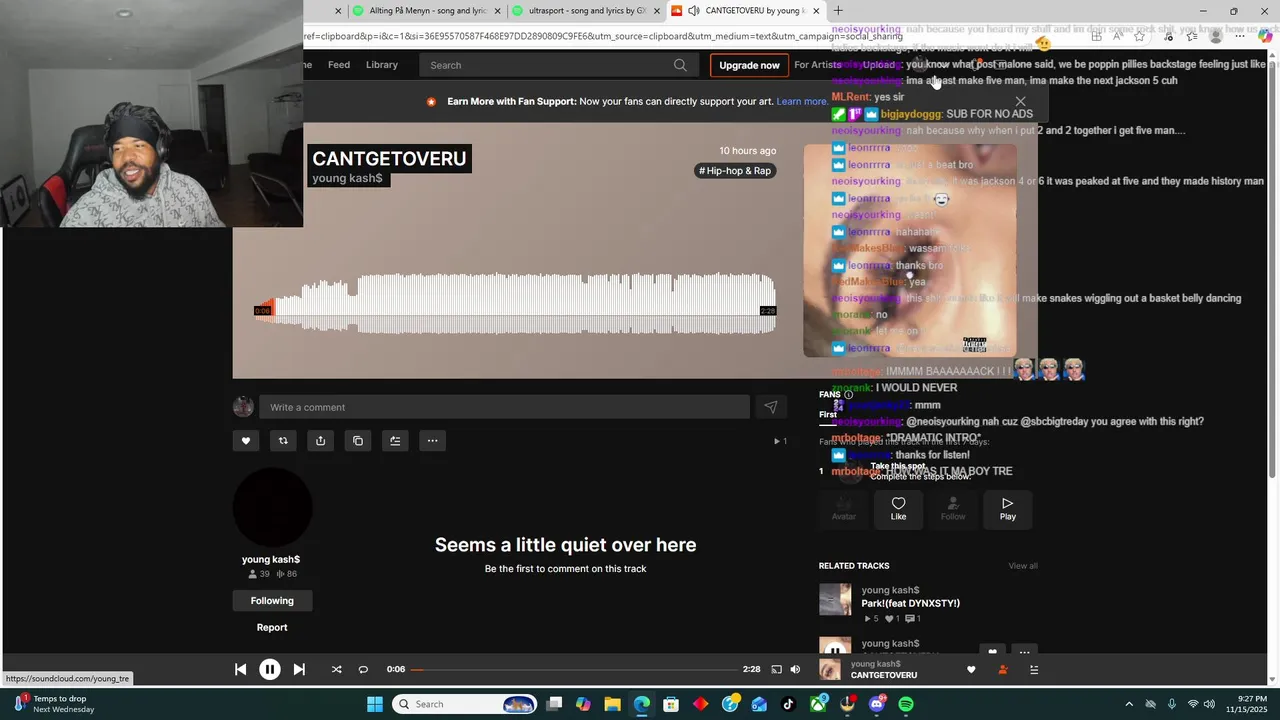1280x720 pixels.
Task: Add track to Next up with playlist icon
Action: (395, 440)
